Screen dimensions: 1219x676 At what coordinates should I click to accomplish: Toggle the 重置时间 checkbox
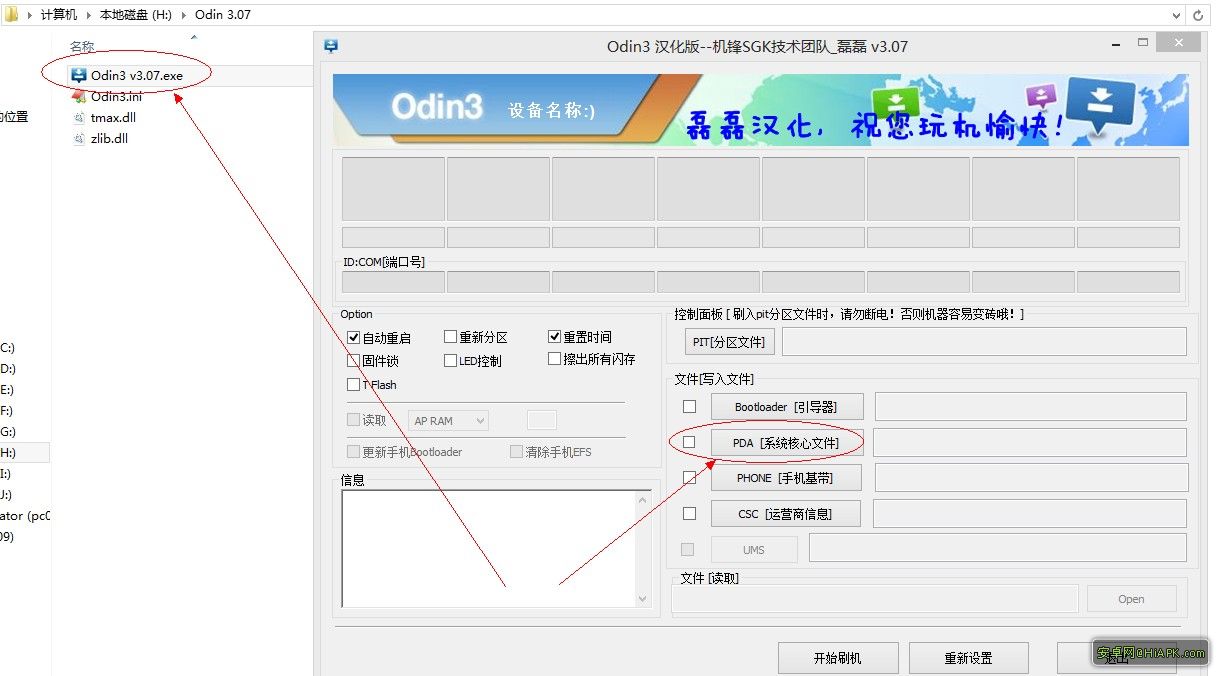(x=554, y=337)
